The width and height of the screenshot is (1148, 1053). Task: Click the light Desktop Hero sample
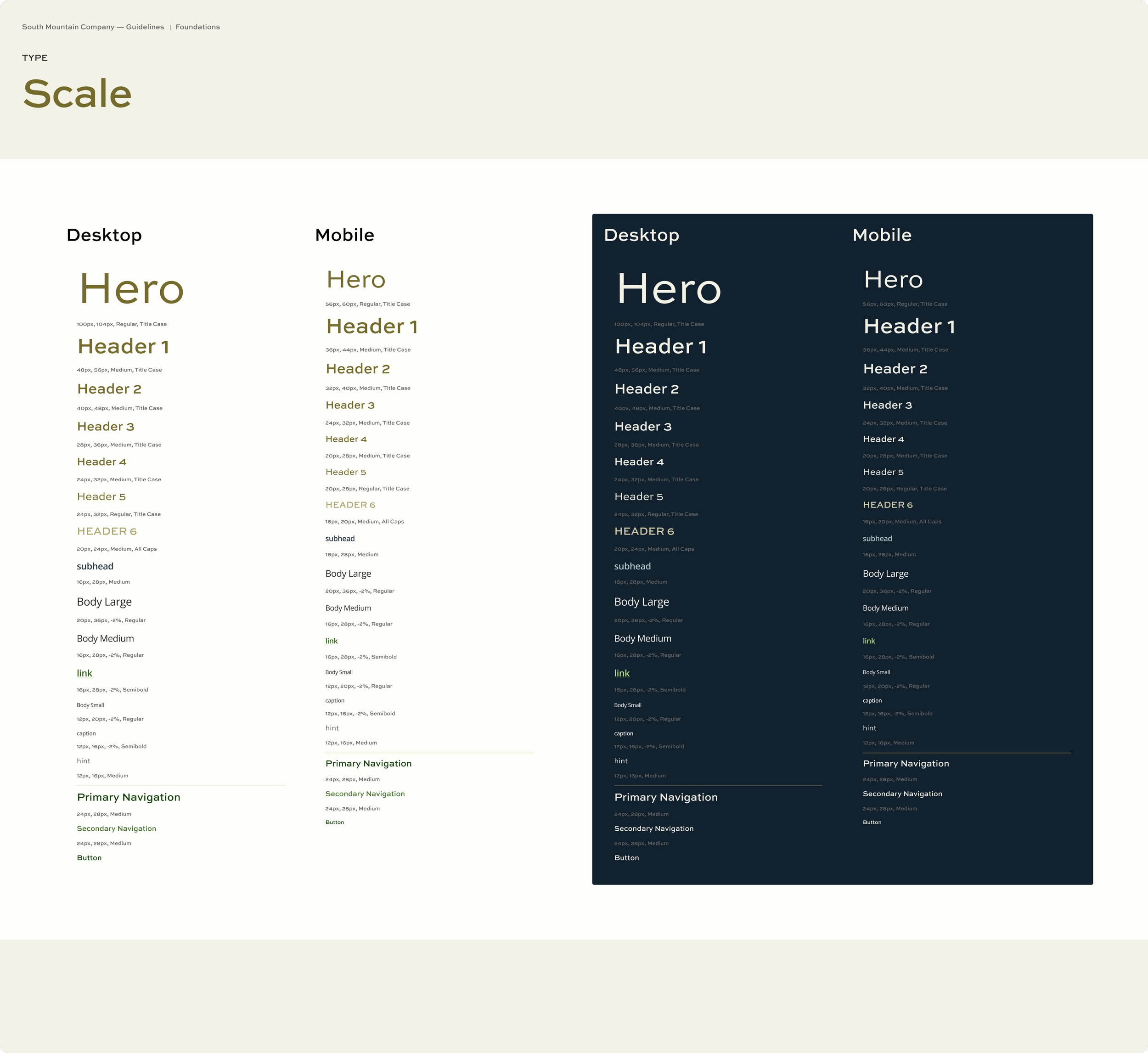point(131,289)
